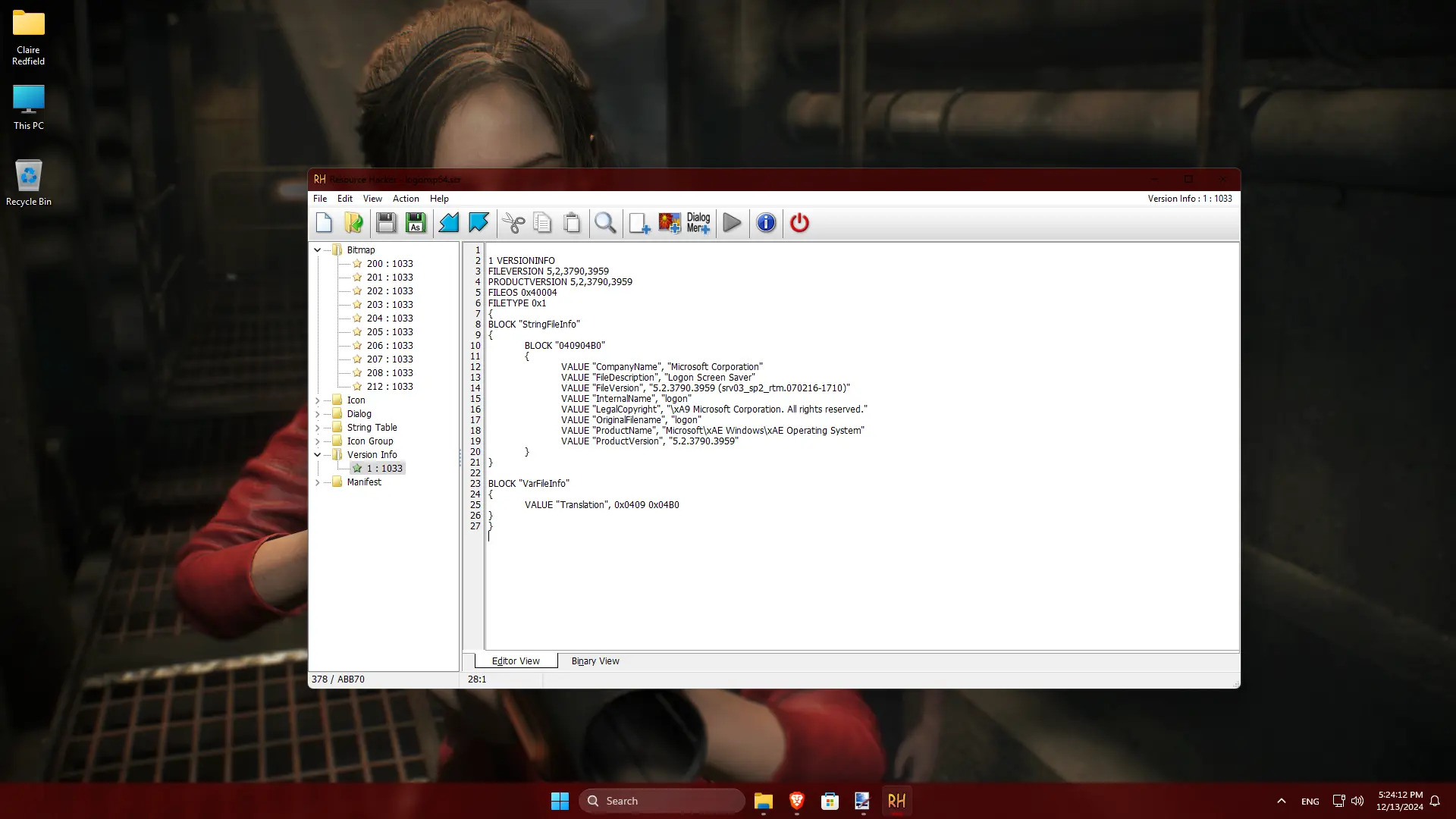The image size is (1456, 819).
Task: Select the Manifest folder label
Action: 364,482
